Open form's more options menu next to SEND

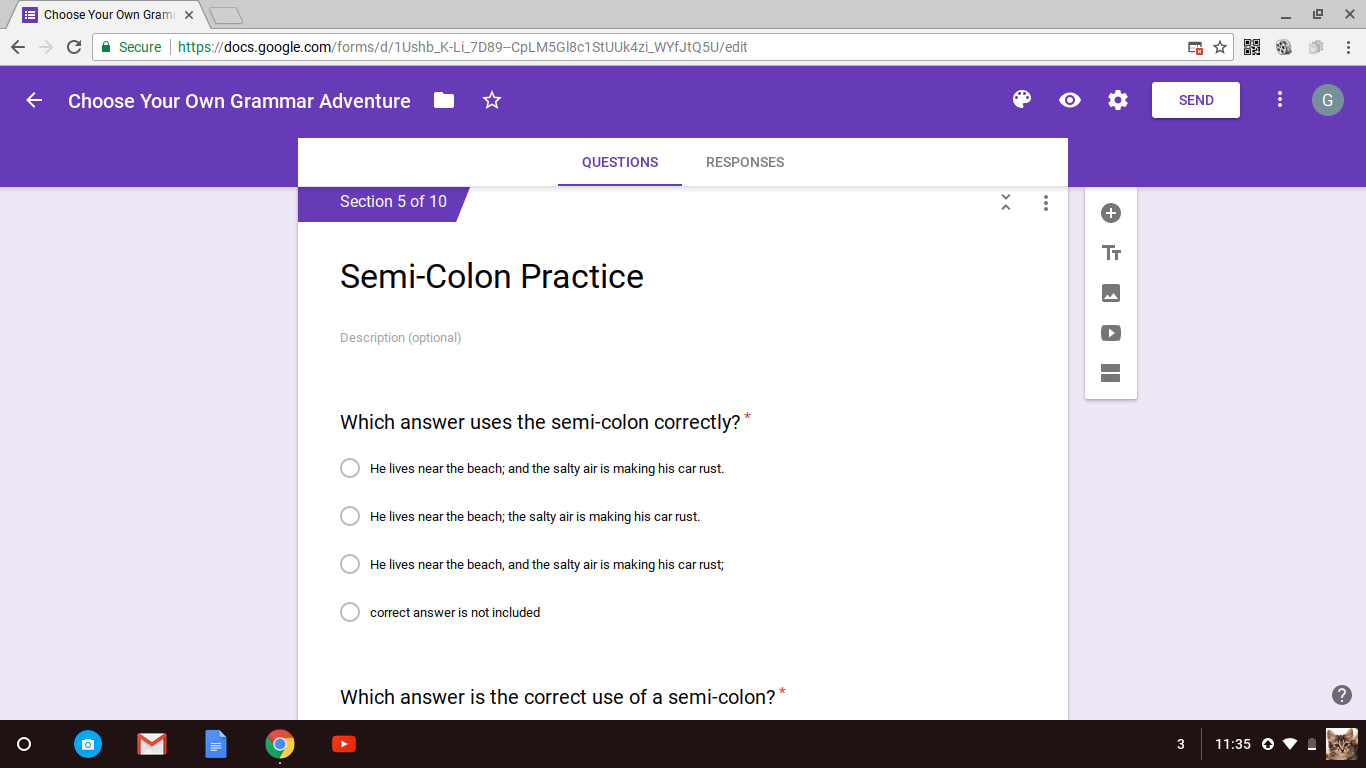[1280, 100]
